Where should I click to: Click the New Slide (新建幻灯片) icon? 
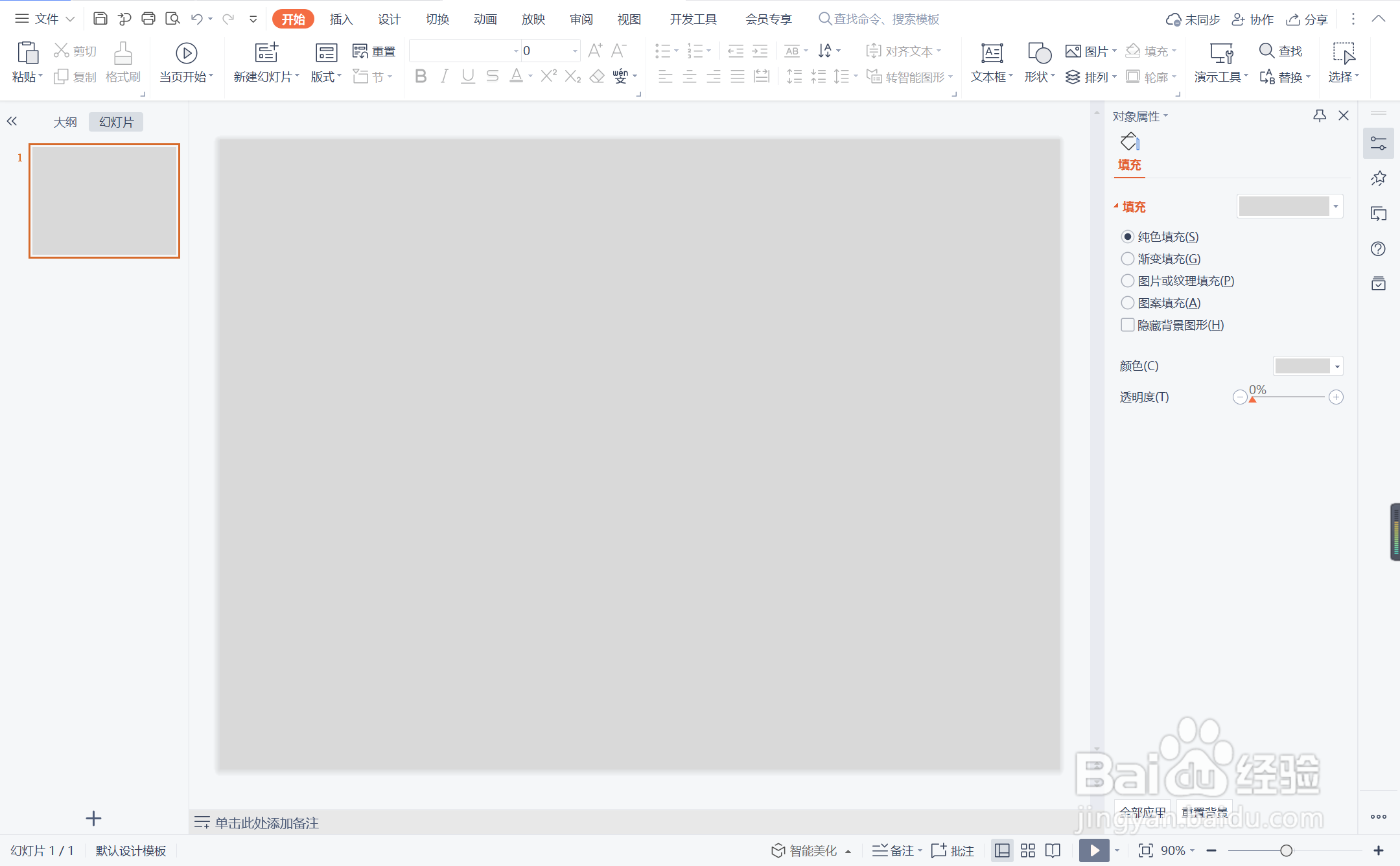(x=266, y=52)
